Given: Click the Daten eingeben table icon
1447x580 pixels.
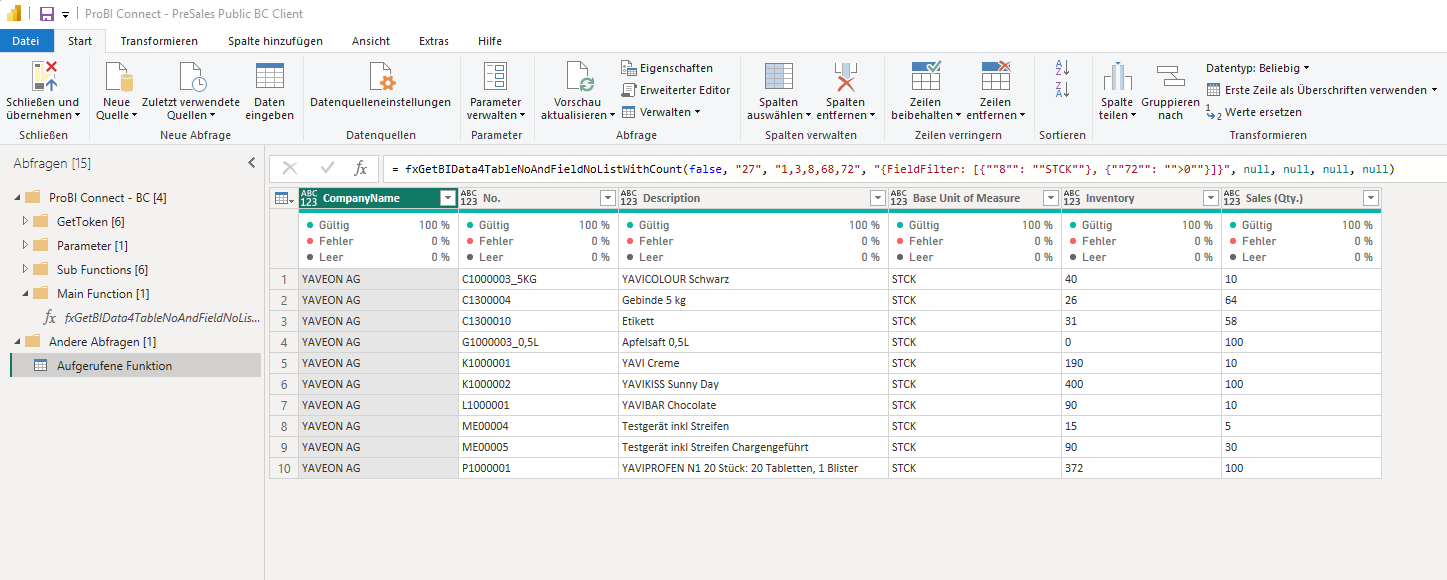Looking at the screenshot, I should (x=270, y=77).
